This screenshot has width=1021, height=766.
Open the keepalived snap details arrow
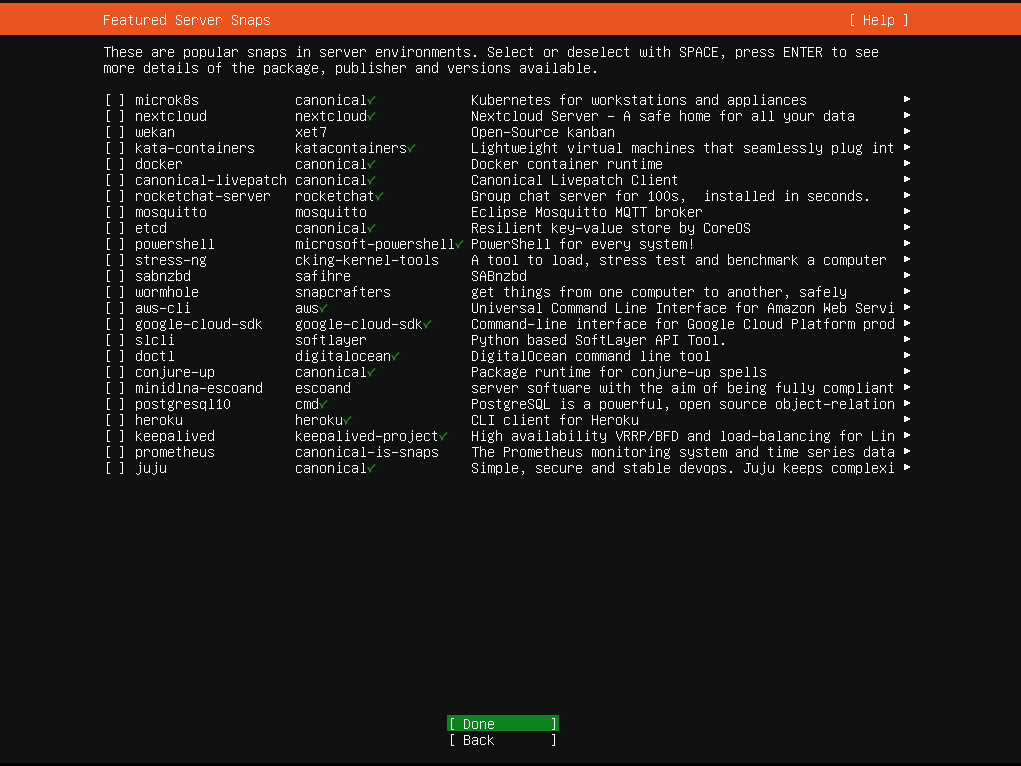click(x=905, y=436)
